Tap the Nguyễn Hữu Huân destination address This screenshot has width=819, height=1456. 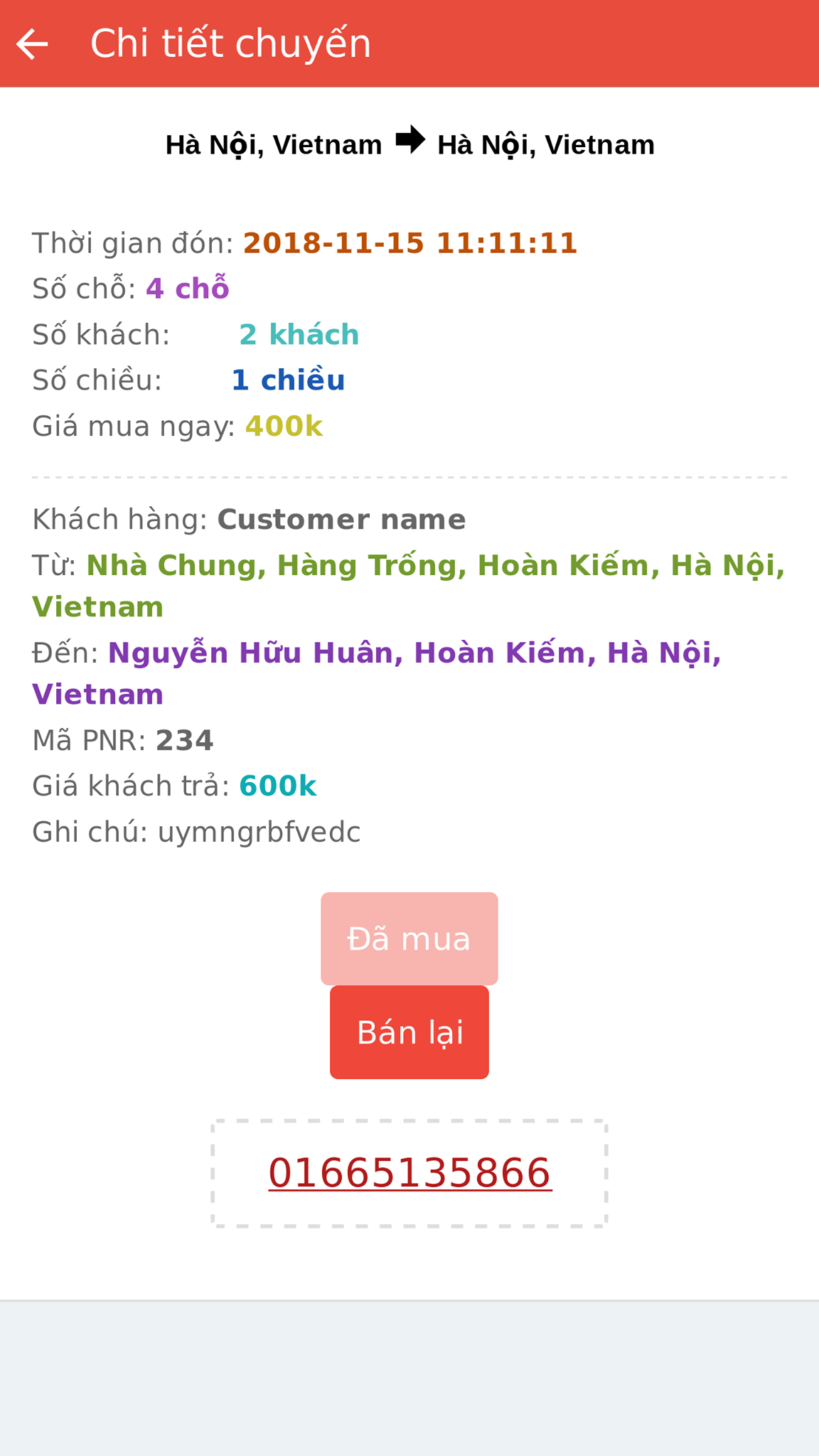click(x=377, y=673)
